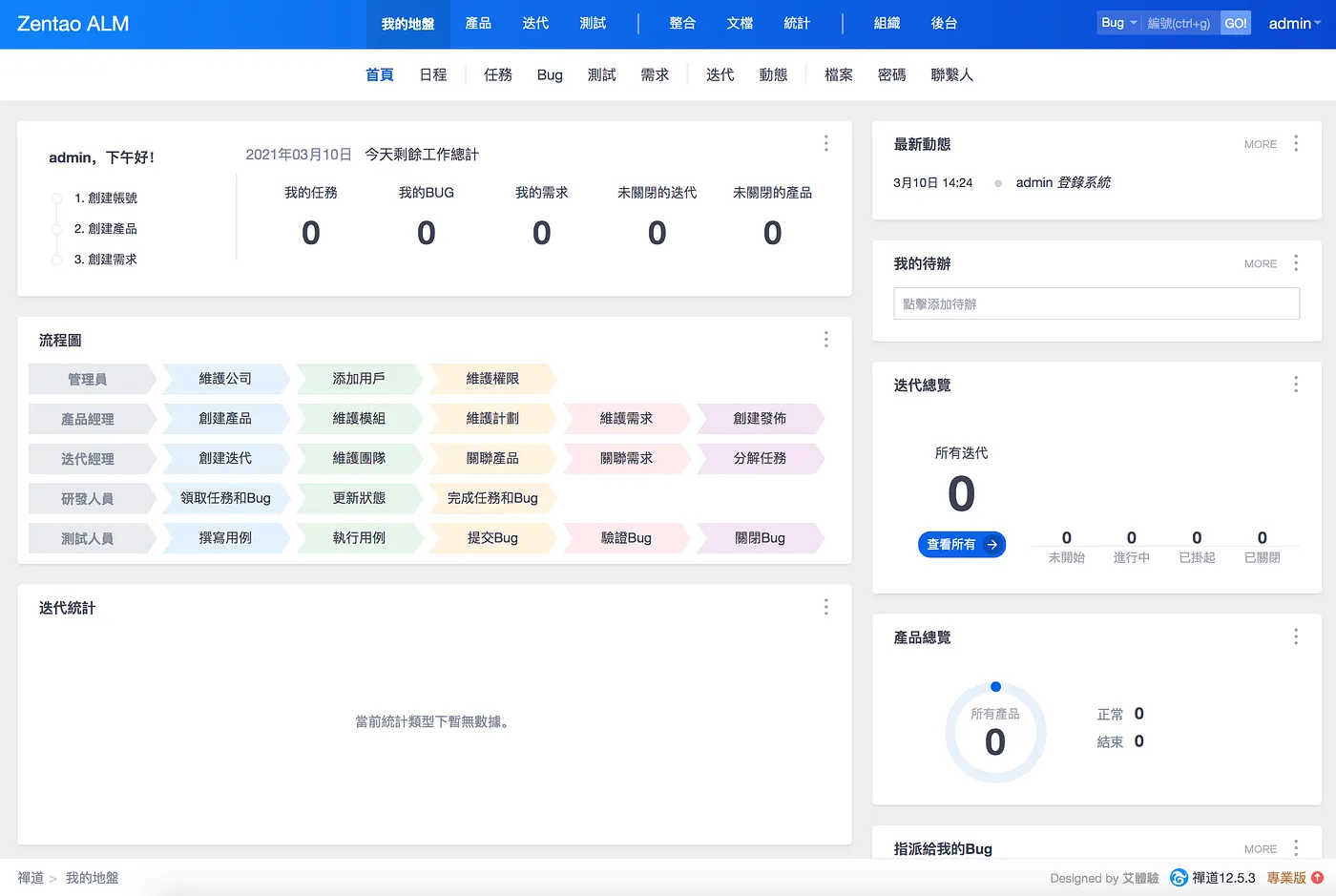Click the 維護公司 flowchart step

pos(225,378)
